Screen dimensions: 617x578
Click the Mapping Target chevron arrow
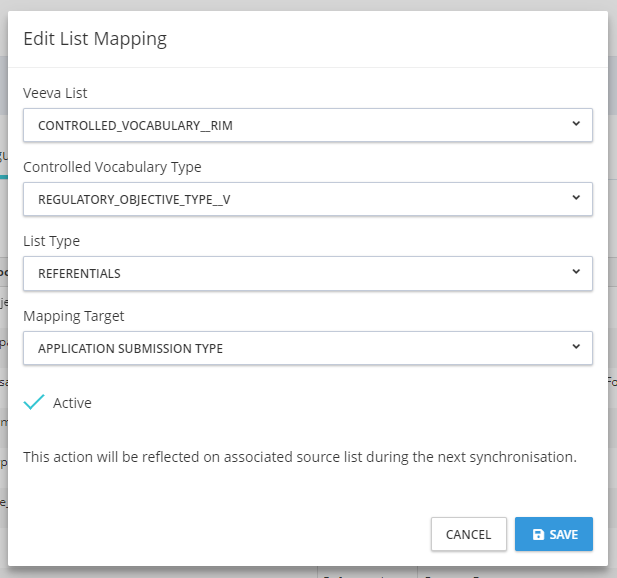(x=575, y=347)
